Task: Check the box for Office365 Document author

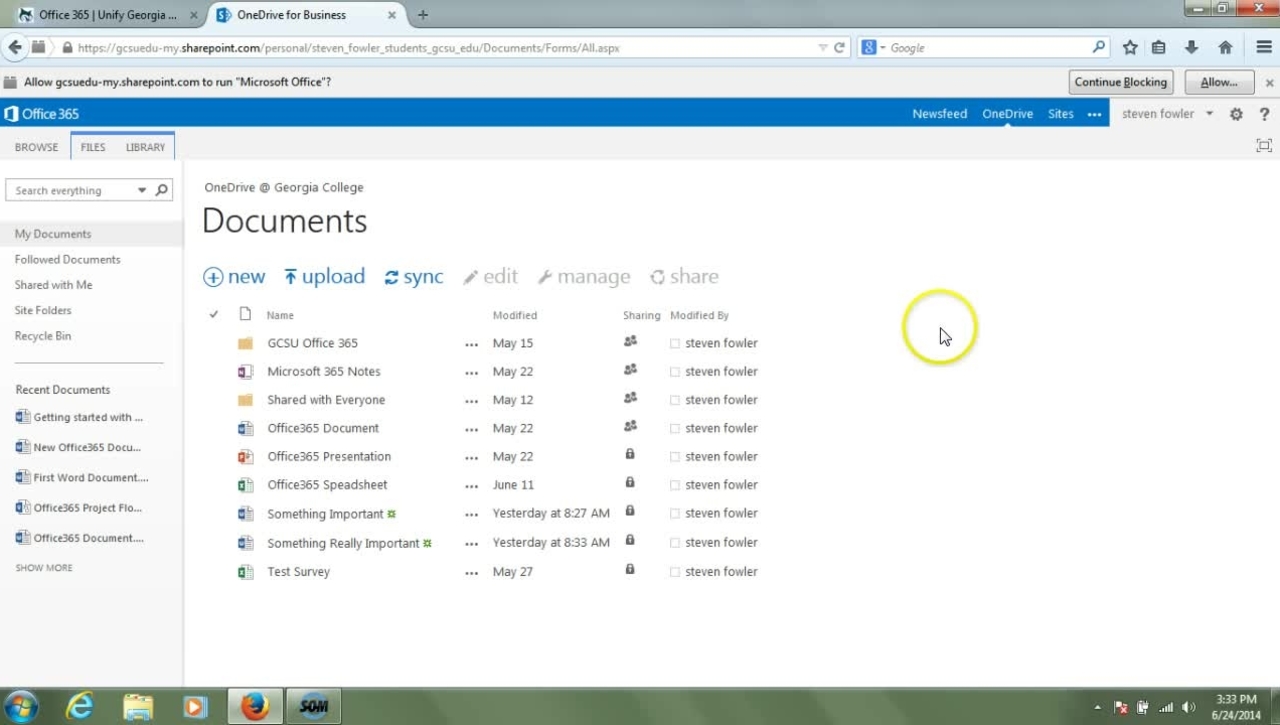Action: [675, 428]
